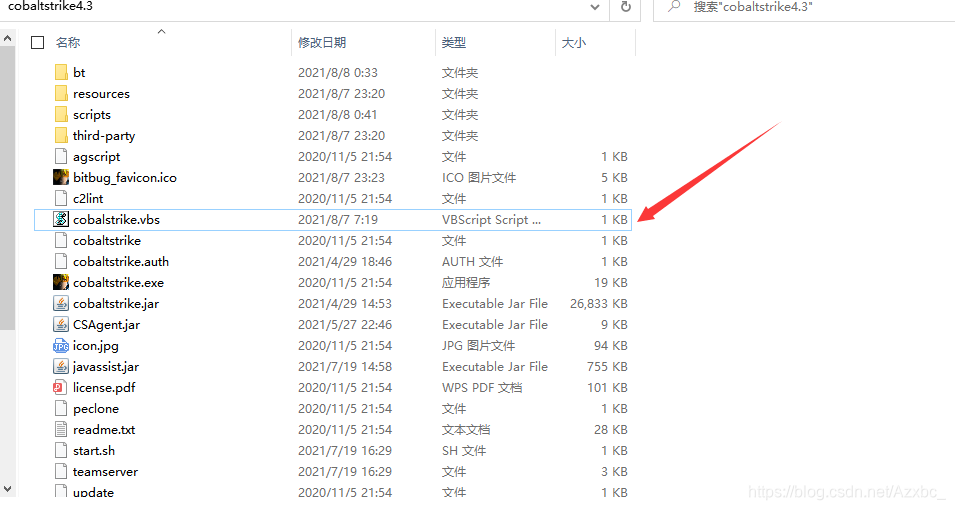
Task: Click the bt folder icon
Action: point(61,73)
